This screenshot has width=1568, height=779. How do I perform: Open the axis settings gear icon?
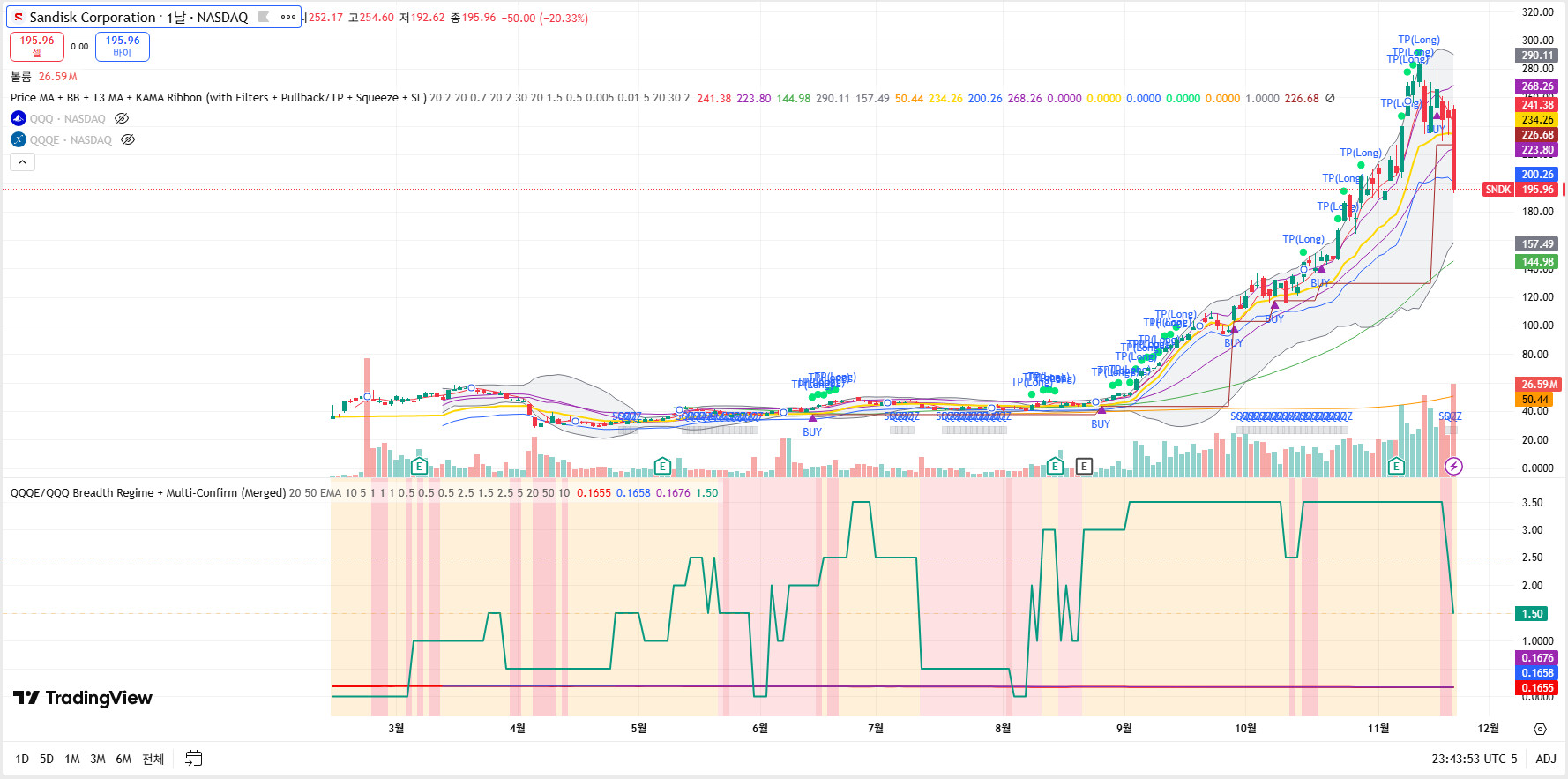pos(1540,729)
